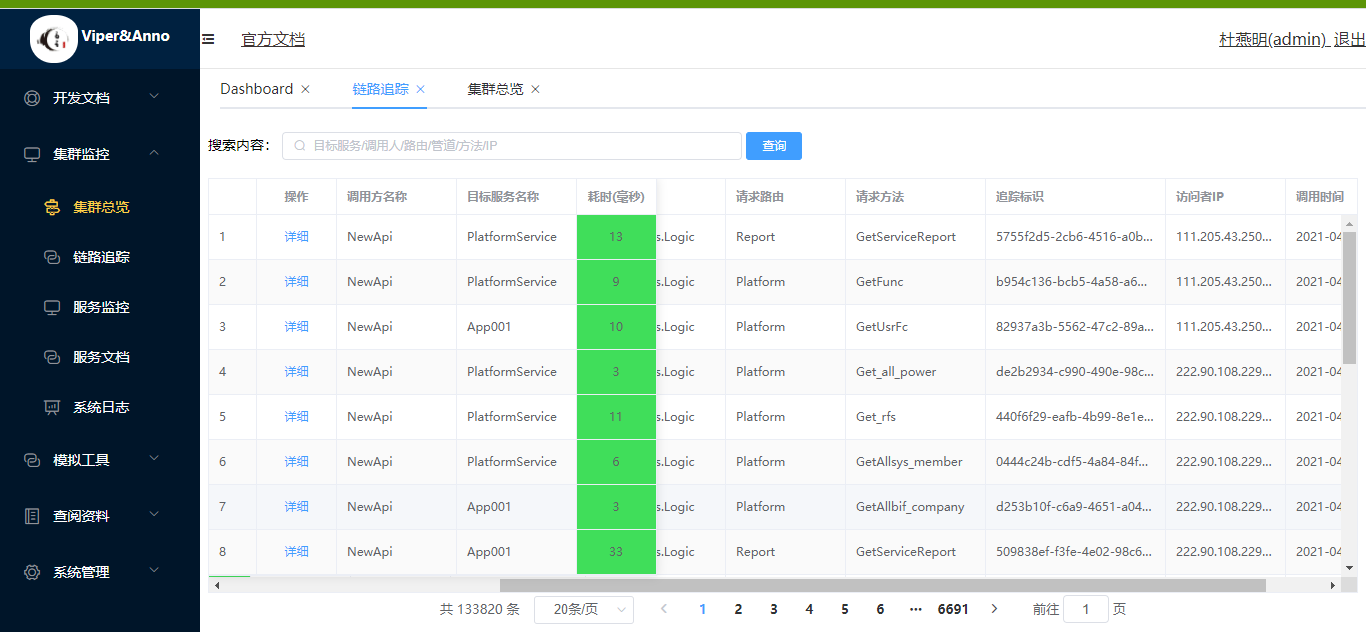Open 详细 for row 8
This screenshot has height=632, width=1366.
click(297, 552)
